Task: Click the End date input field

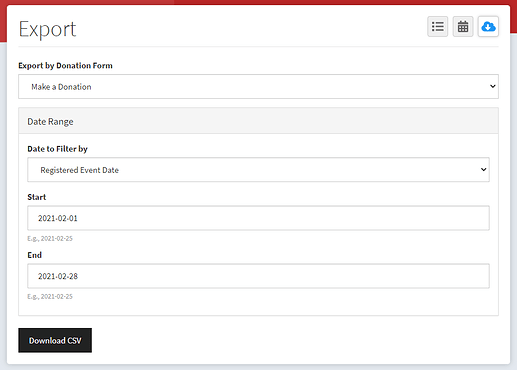Action: click(x=258, y=276)
